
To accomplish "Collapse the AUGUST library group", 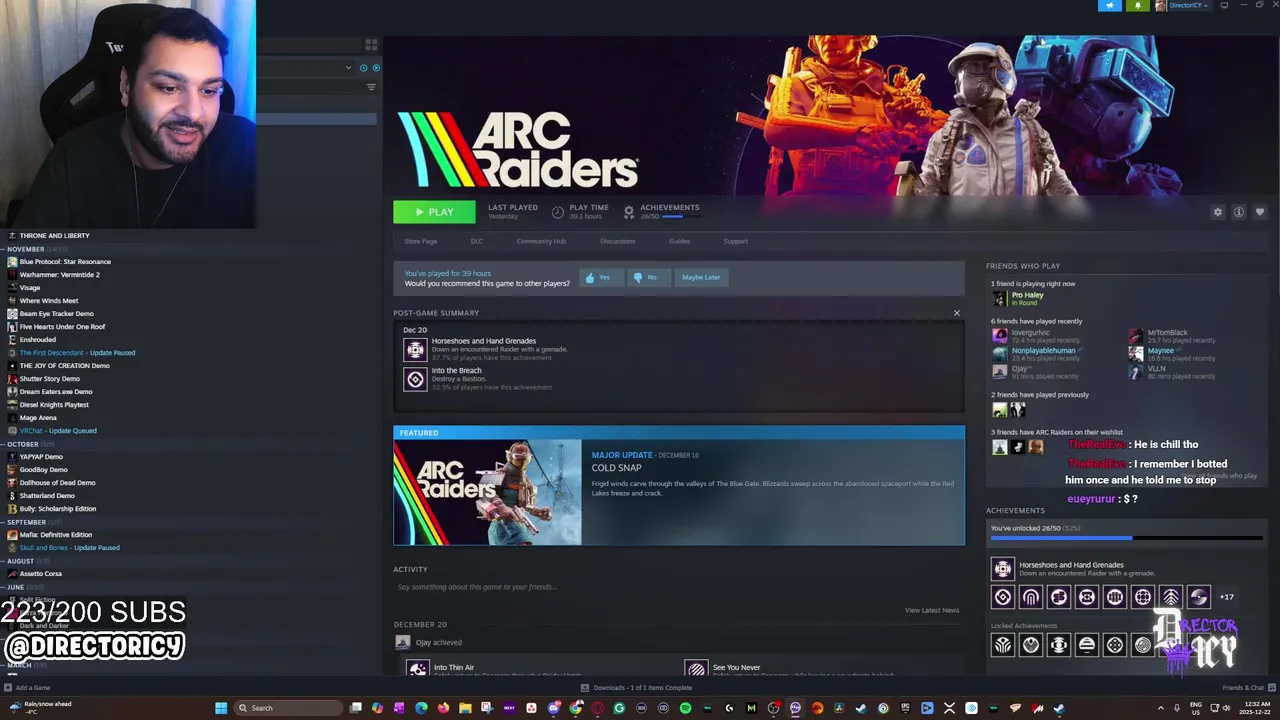I will pyautogui.click(x=20, y=561).
